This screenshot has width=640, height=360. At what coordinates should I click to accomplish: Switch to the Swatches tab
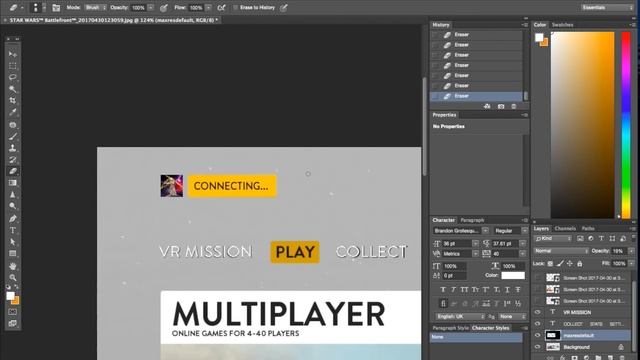pos(562,25)
